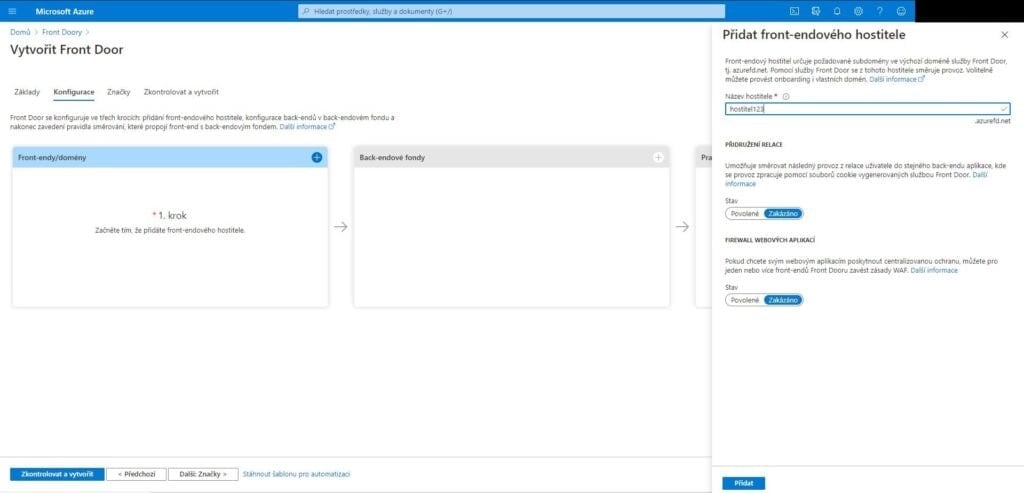Click the Další: Značky button
This screenshot has height=493, width=1024.
click(203, 474)
